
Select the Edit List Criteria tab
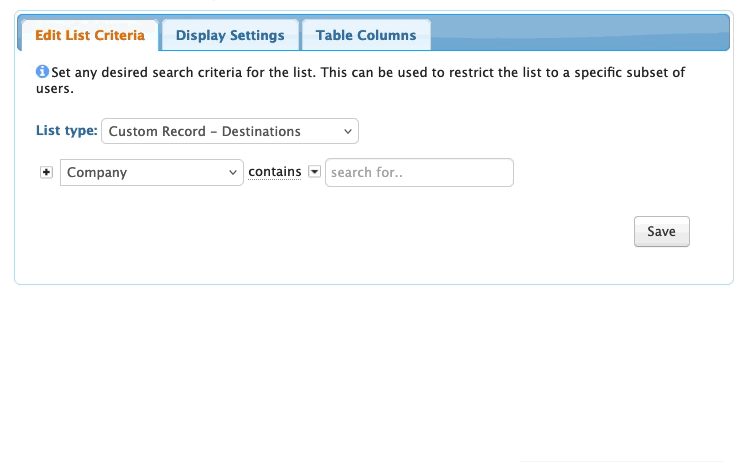[x=90, y=35]
